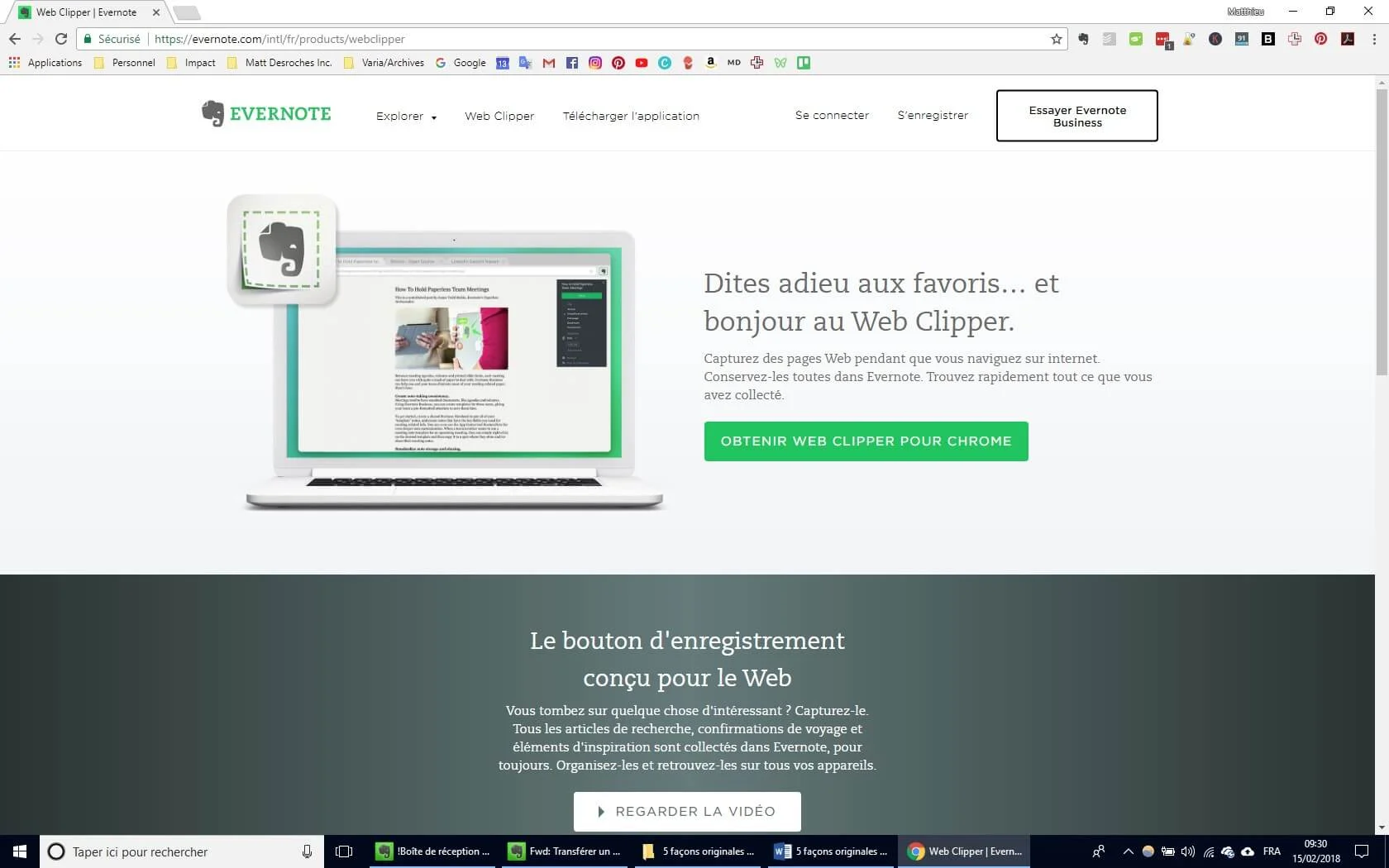Open Télécharger l'application nav link
This screenshot has height=868, width=1389.
pyautogui.click(x=631, y=117)
